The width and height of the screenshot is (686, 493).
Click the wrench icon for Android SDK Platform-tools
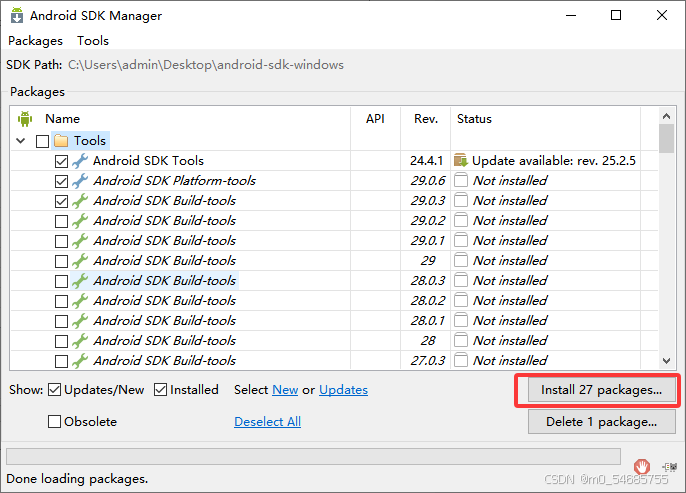click(x=80, y=181)
